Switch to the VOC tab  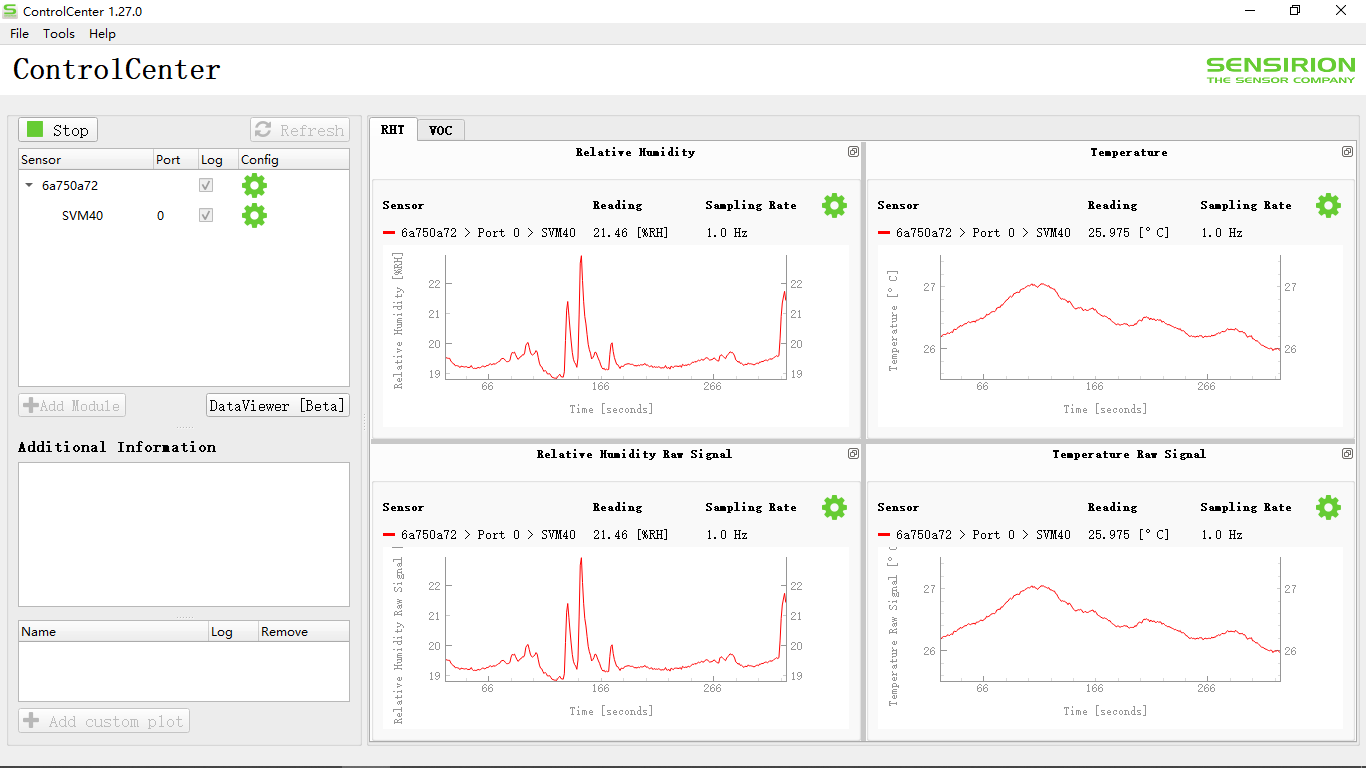click(x=441, y=130)
